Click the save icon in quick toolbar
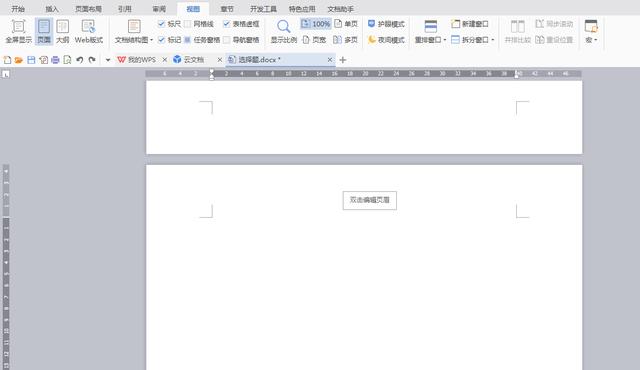Image resolution: width=640 pixels, height=370 pixels. 31,60
